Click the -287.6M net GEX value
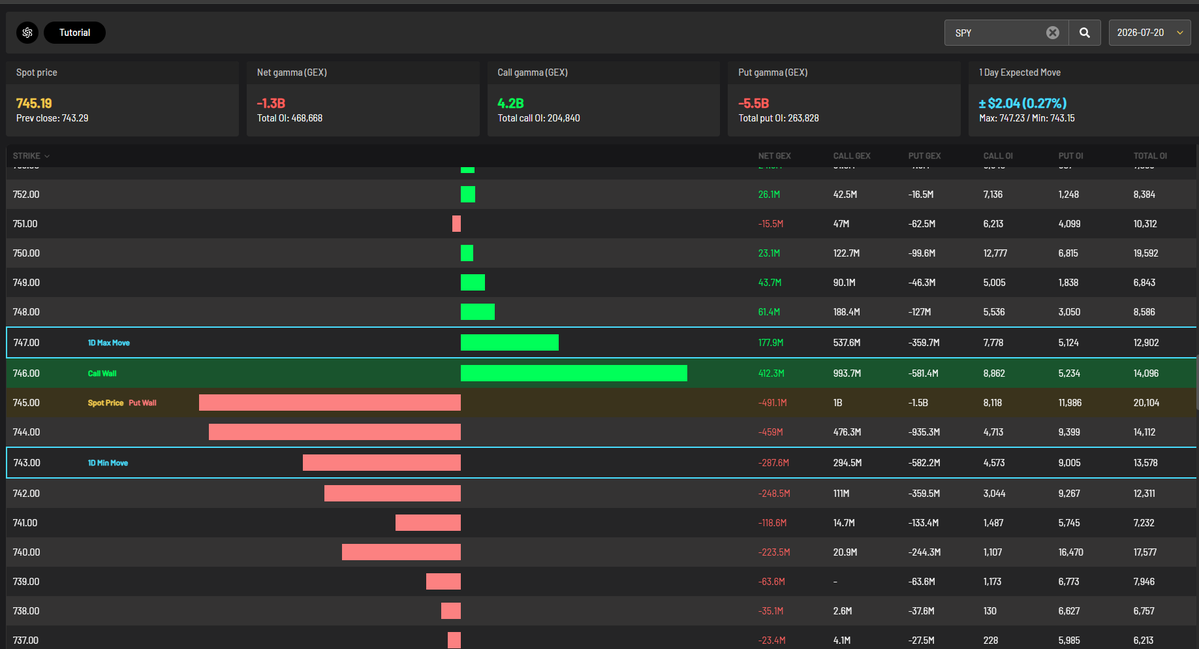Viewport: 1199px width, 649px height. tap(773, 462)
